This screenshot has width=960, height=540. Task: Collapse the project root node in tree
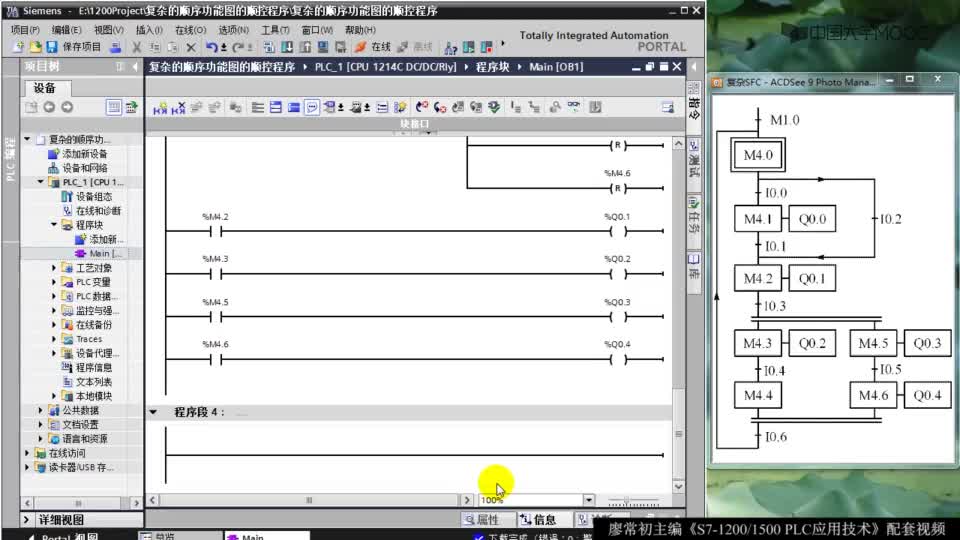[28, 140]
